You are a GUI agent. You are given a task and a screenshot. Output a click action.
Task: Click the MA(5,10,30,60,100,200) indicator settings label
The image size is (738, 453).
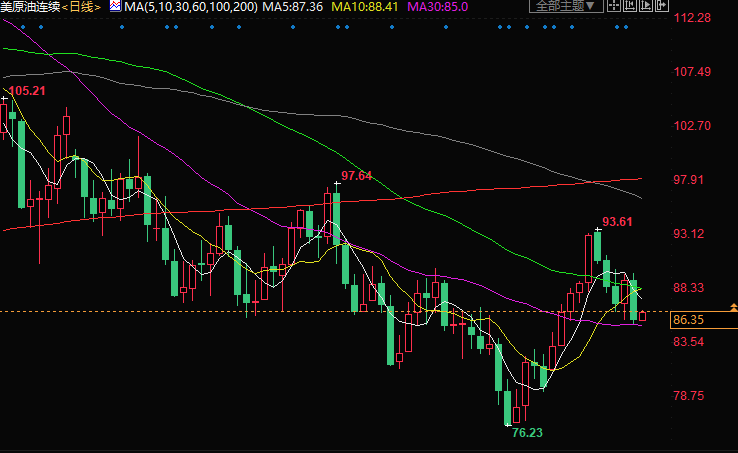191,7
